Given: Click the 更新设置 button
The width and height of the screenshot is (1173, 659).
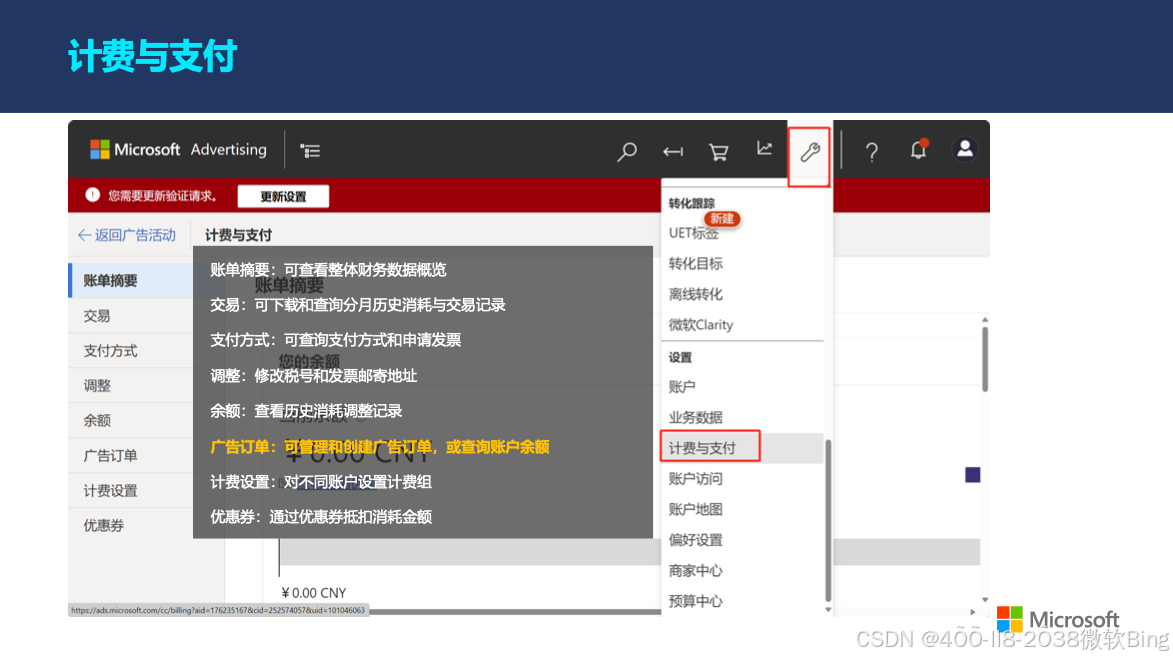Looking at the screenshot, I should click(283, 196).
